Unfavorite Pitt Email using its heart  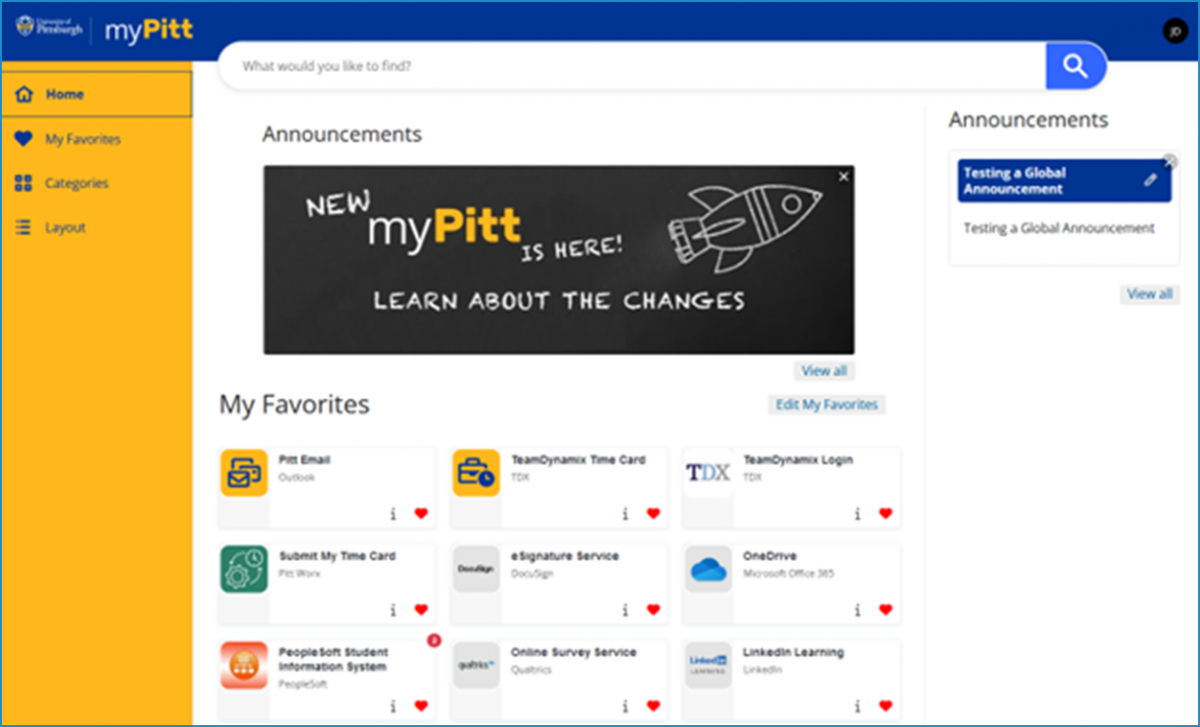pyautogui.click(x=421, y=514)
